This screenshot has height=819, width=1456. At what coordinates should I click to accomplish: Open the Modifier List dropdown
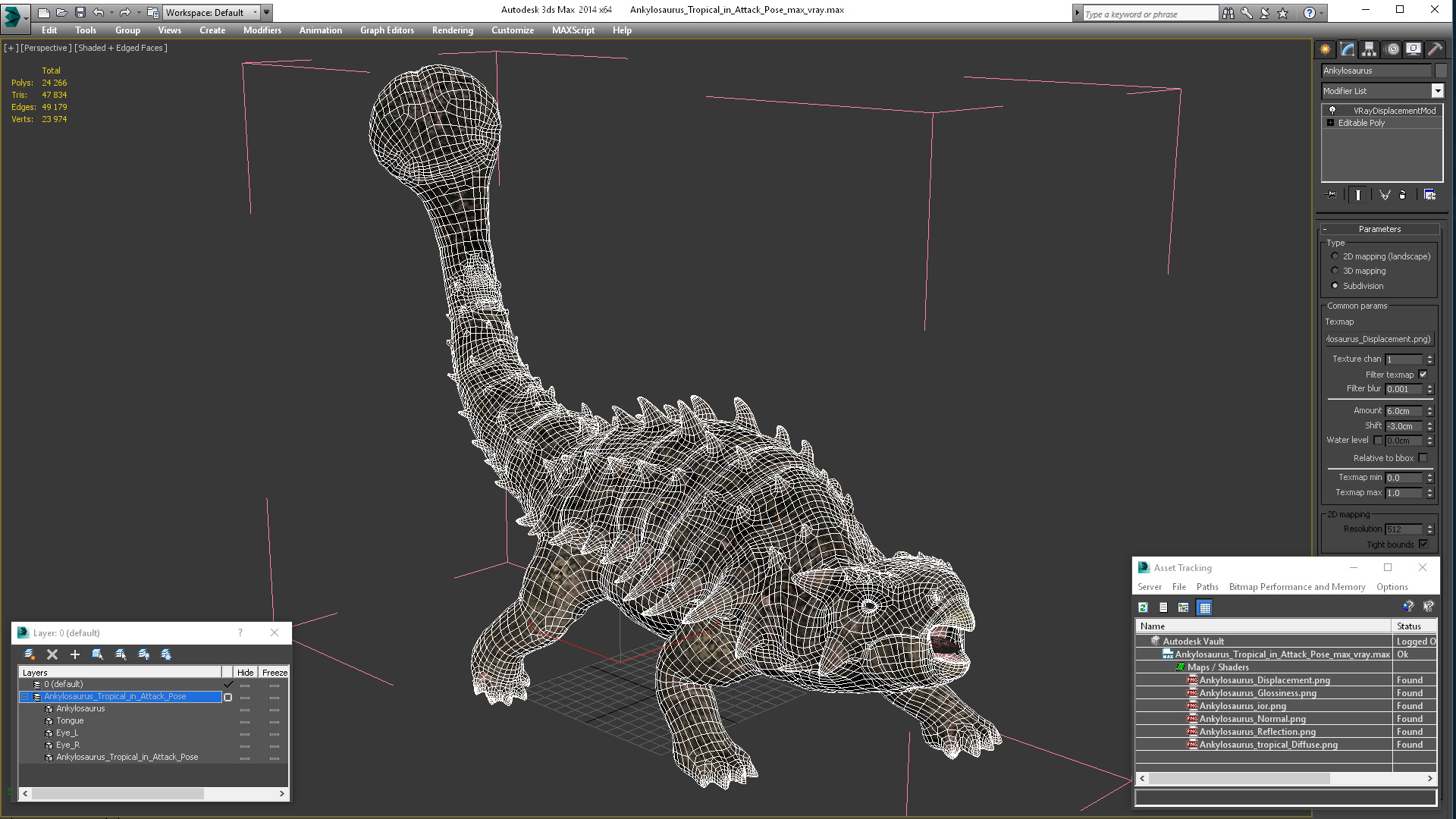coord(1437,91)
